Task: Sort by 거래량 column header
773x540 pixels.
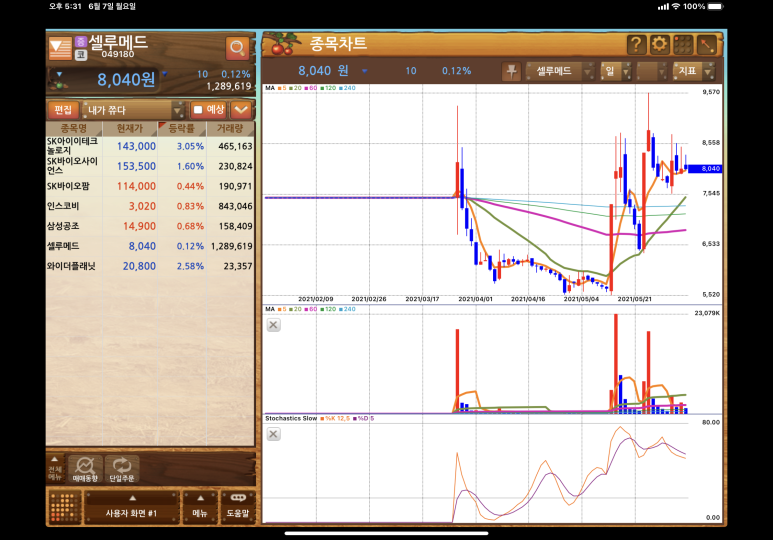Action: click(230, 129)
